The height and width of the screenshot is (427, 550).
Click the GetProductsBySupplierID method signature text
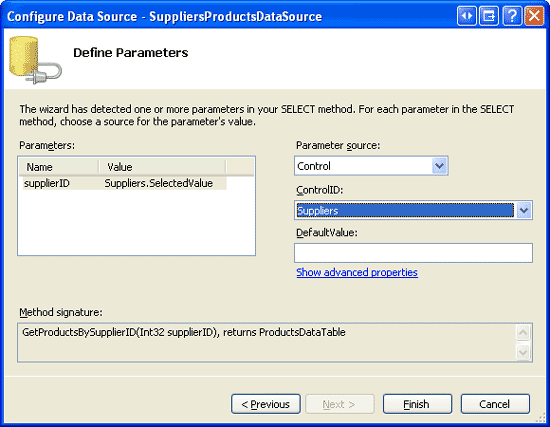(184, 332)
